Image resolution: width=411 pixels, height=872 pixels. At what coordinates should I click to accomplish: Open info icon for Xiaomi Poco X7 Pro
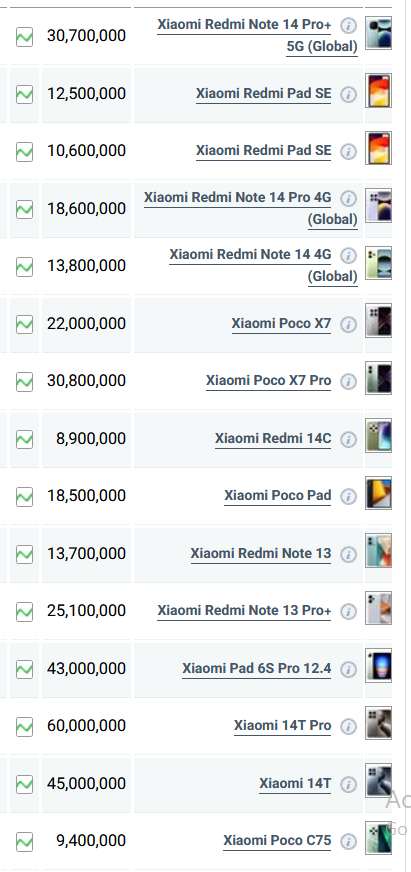coord(348,382)
